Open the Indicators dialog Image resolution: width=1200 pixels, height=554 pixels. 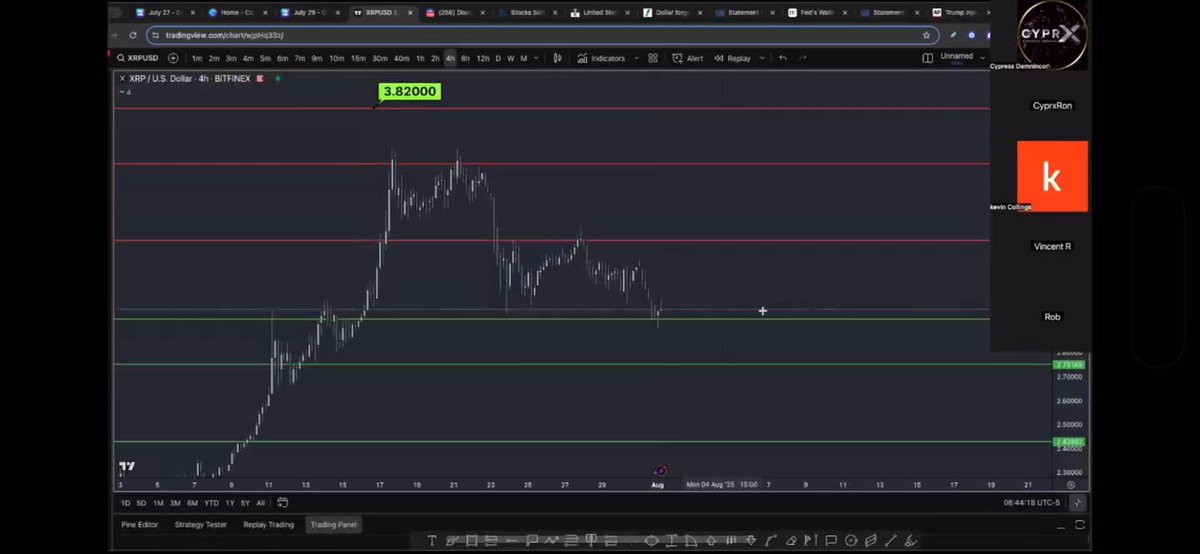(600, 58)
